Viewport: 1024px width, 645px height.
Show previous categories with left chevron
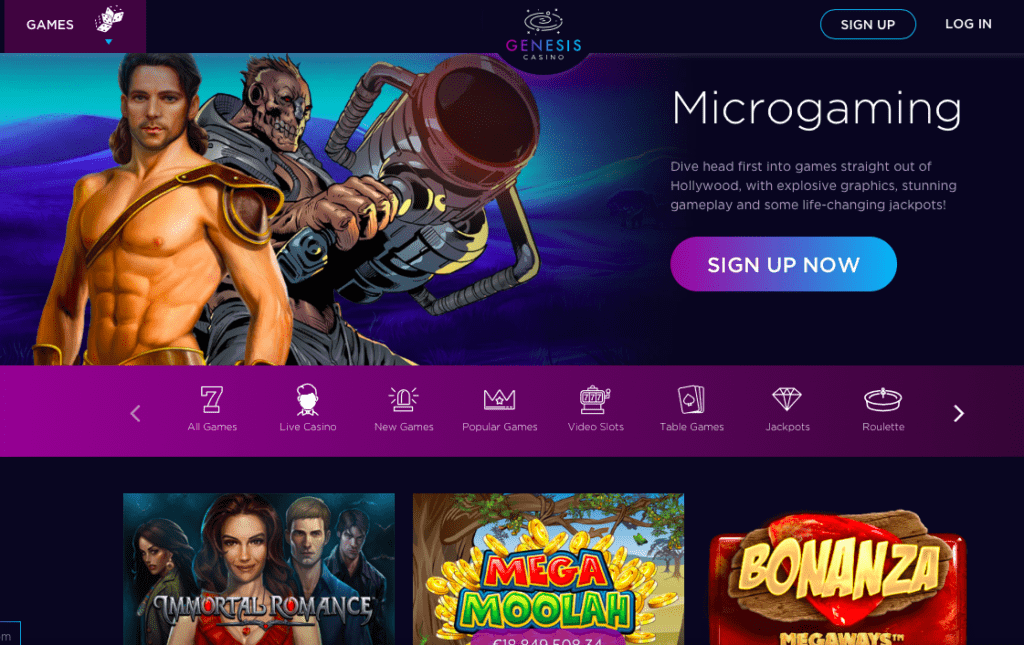[x=135, y=413]
